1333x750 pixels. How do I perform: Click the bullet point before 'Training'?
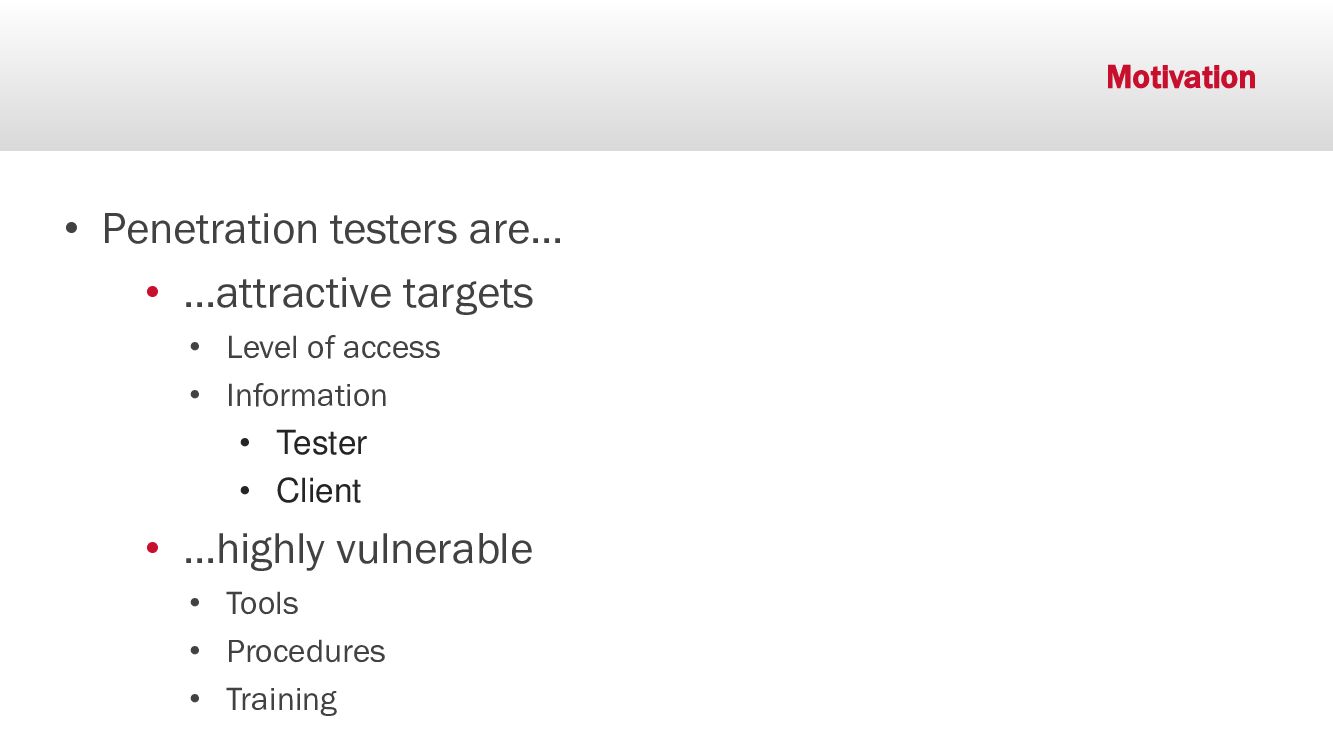195,698
